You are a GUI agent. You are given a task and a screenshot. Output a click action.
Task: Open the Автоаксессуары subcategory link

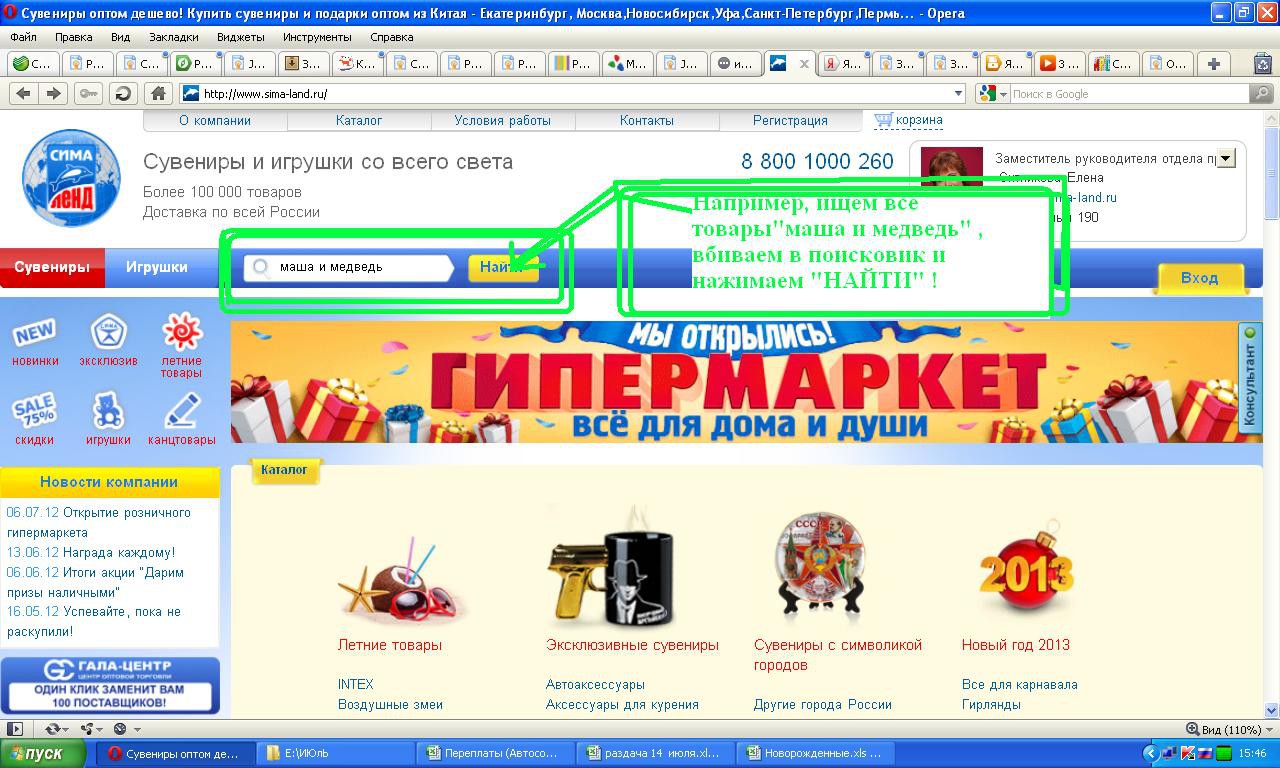(x=595, y=685)
